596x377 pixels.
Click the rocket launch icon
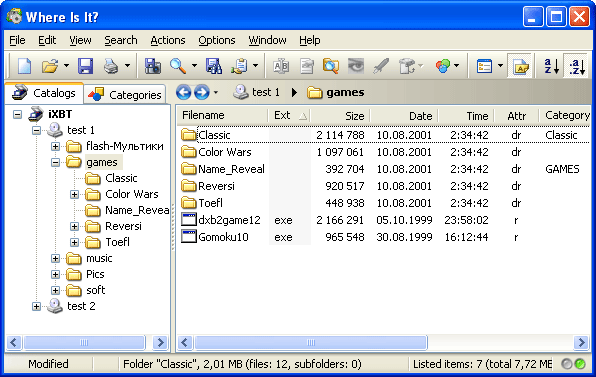tap(381, 66)
